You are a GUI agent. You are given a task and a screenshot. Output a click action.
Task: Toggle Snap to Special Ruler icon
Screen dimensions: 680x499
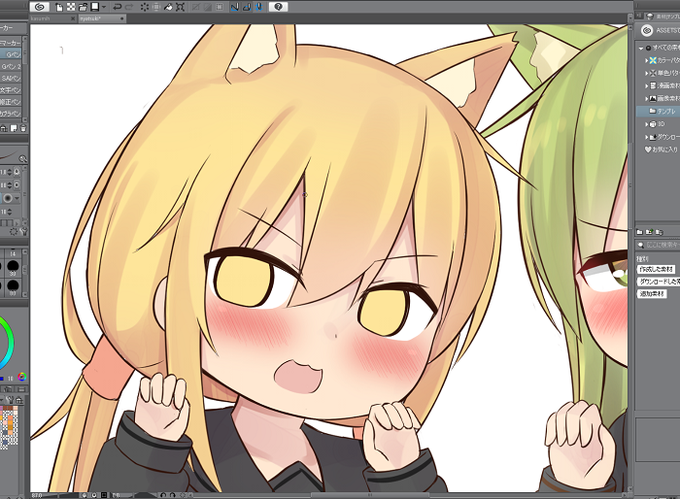(x=247, y=7)
